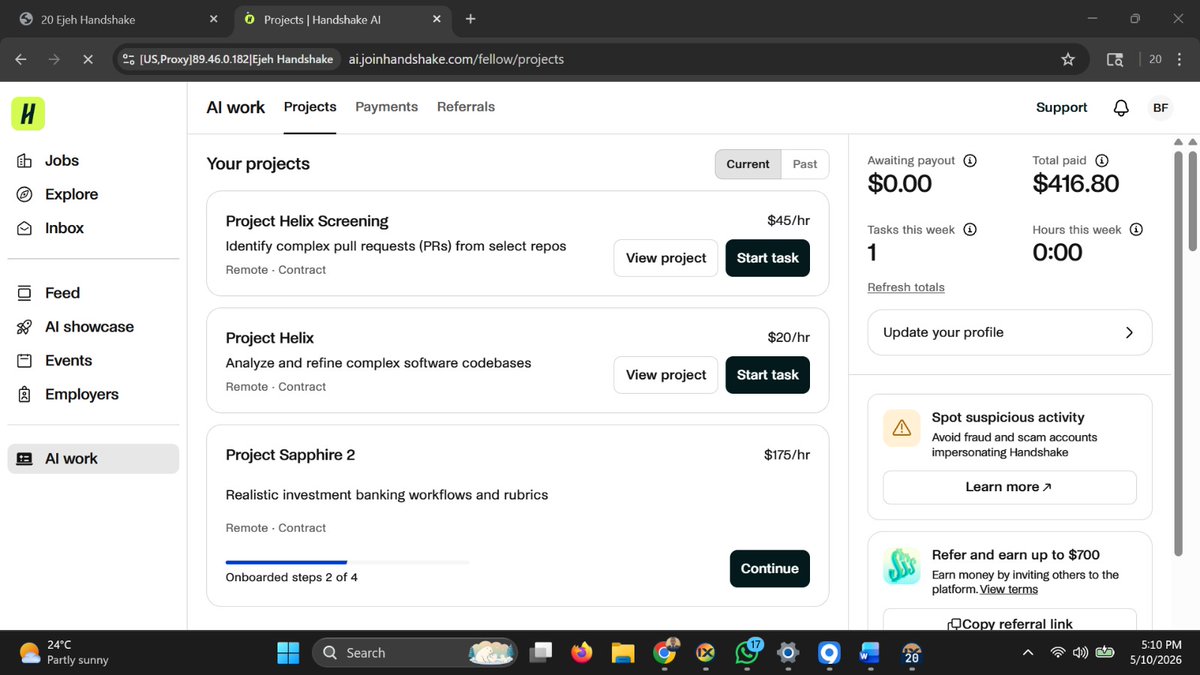This screenshot has height=675, width=1200.
Task: Open the weather widget on the taskbar
Action: click(64, 653)
